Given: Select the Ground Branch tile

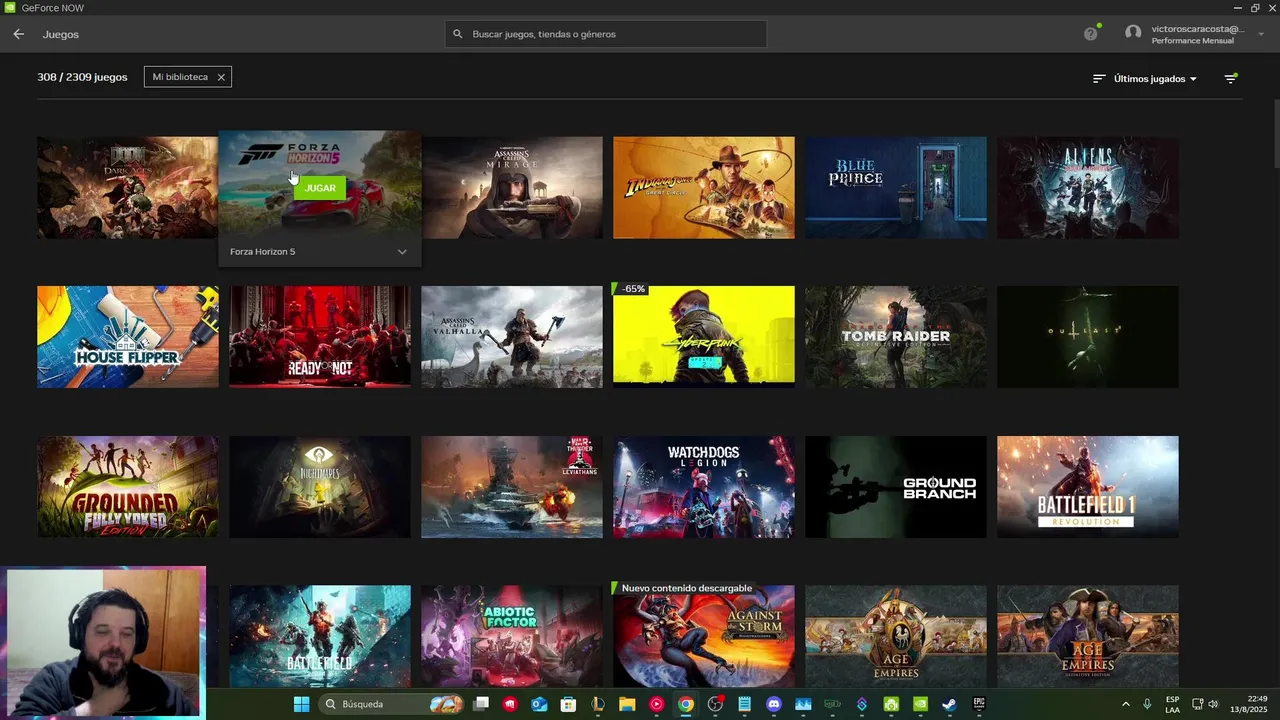Looking at the screenshot, I should (896, 487).
